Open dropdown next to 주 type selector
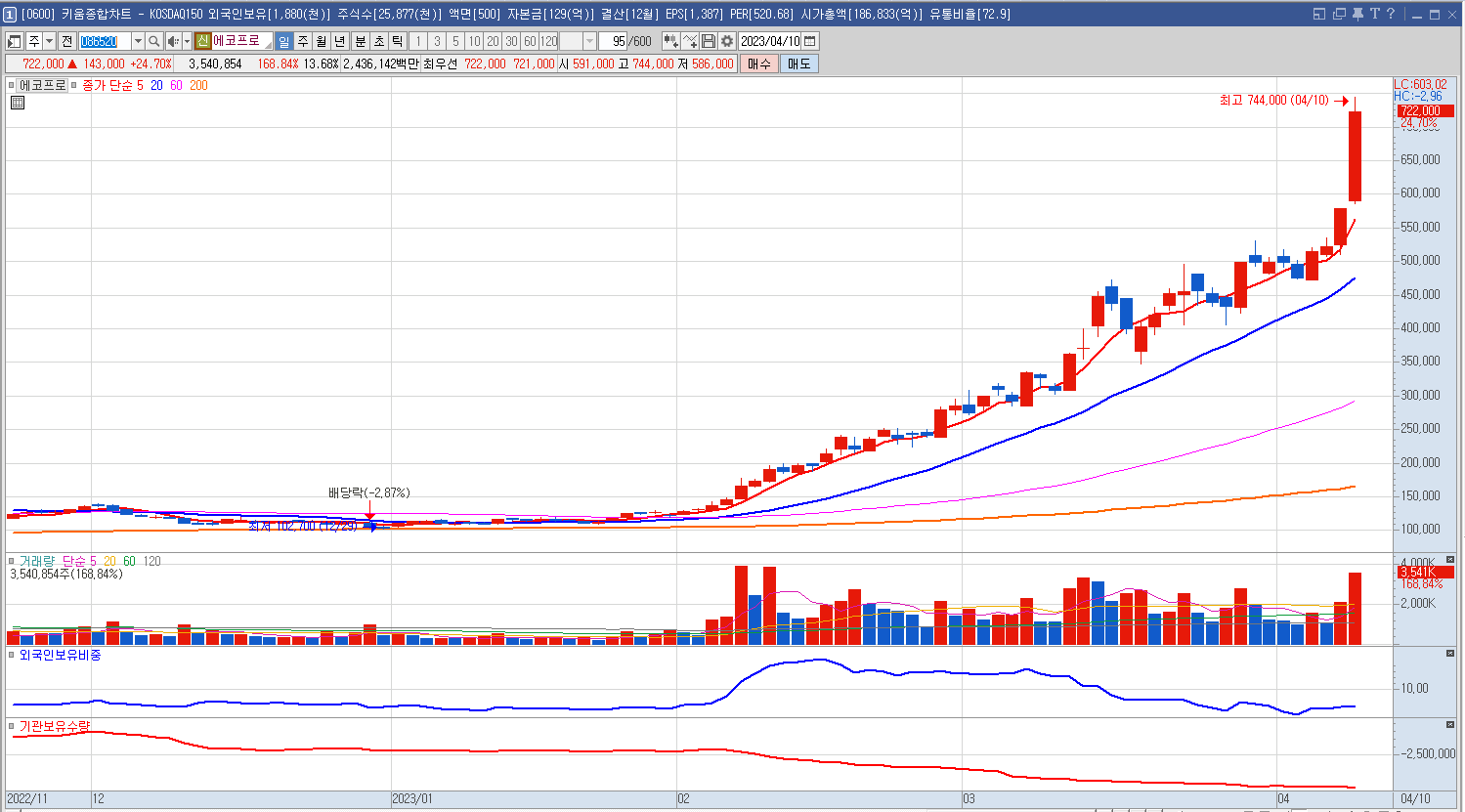1465x812 pixels. click(x=49, y=41)
